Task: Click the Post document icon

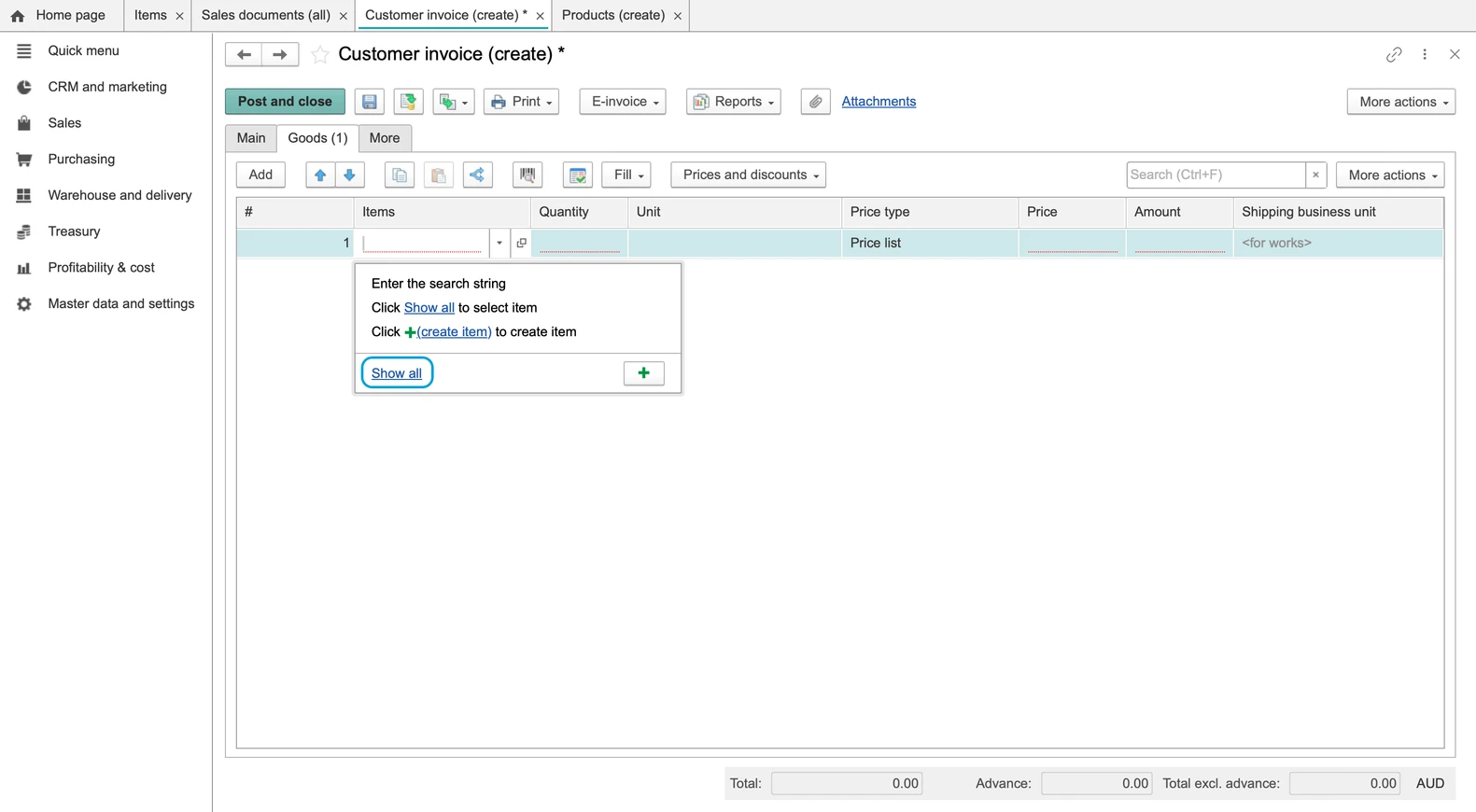Action: 408,102
